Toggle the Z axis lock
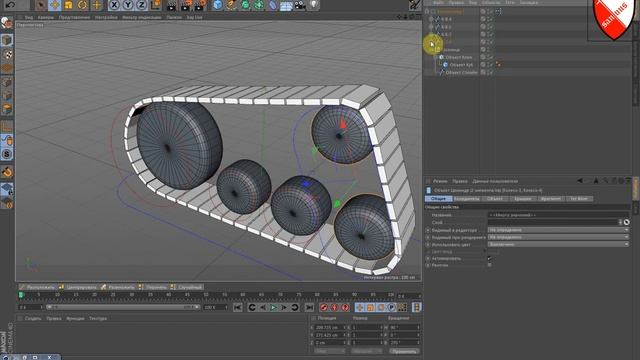640x360 pixels. (x=141, y=5)
